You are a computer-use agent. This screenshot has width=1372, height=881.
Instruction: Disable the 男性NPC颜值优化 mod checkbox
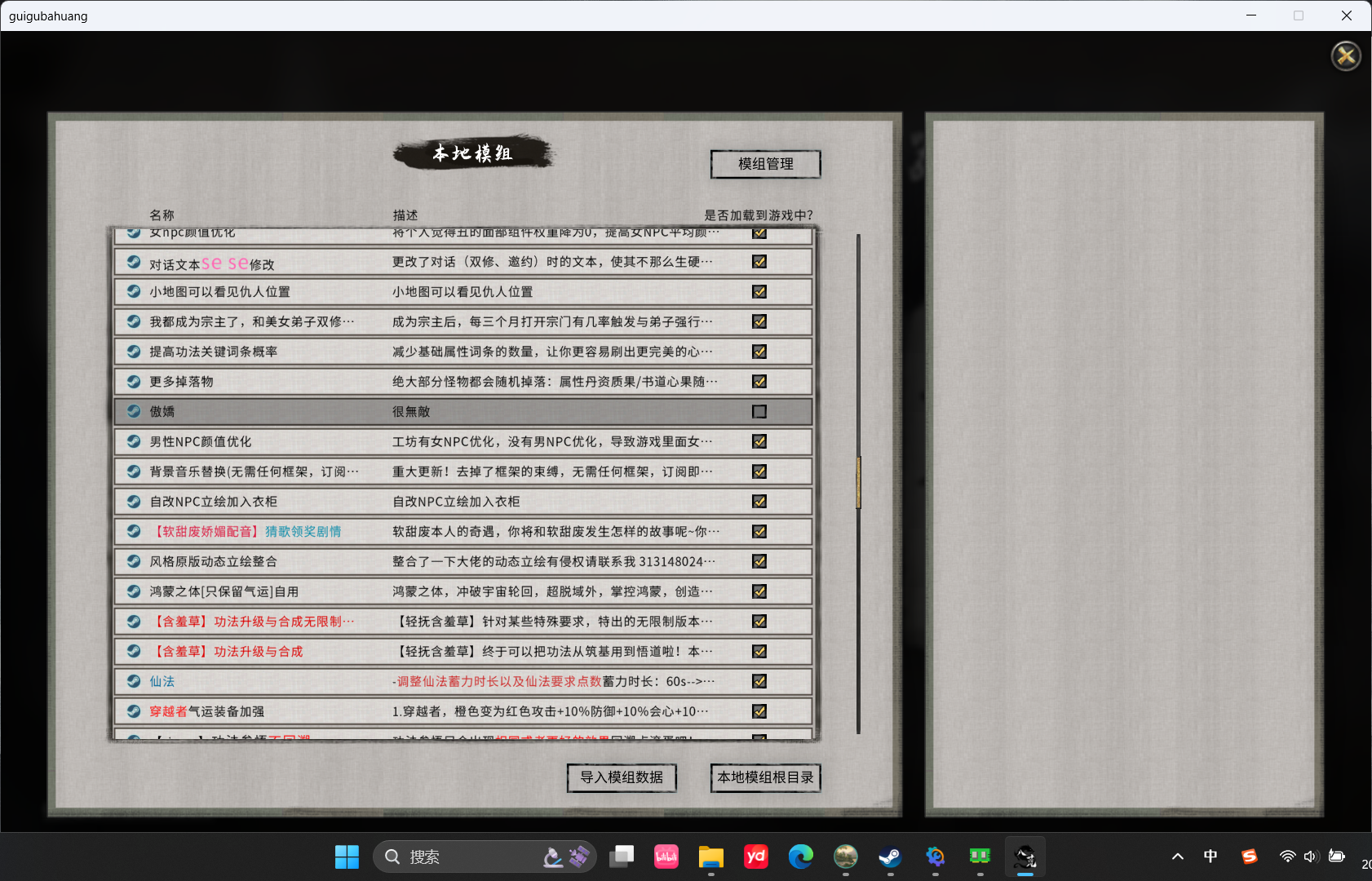point(759,441)
